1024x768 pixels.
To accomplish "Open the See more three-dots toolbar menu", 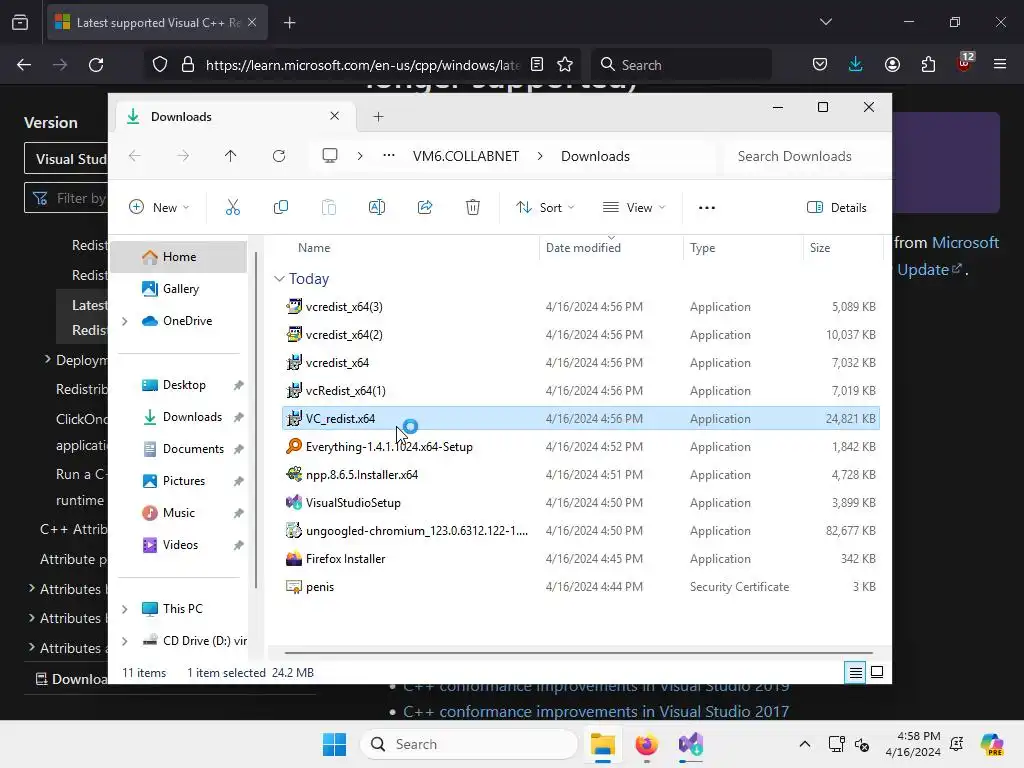I will [x=707, y=208].
